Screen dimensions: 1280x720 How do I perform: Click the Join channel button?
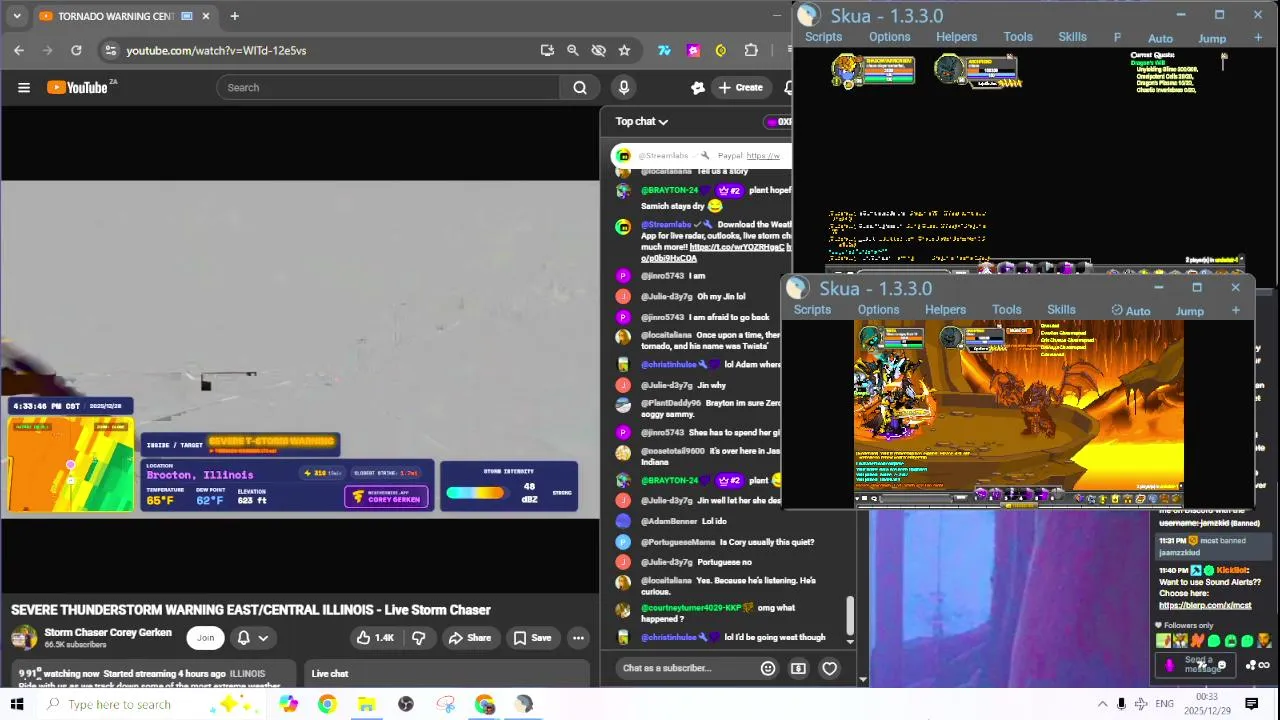(205, 637)
